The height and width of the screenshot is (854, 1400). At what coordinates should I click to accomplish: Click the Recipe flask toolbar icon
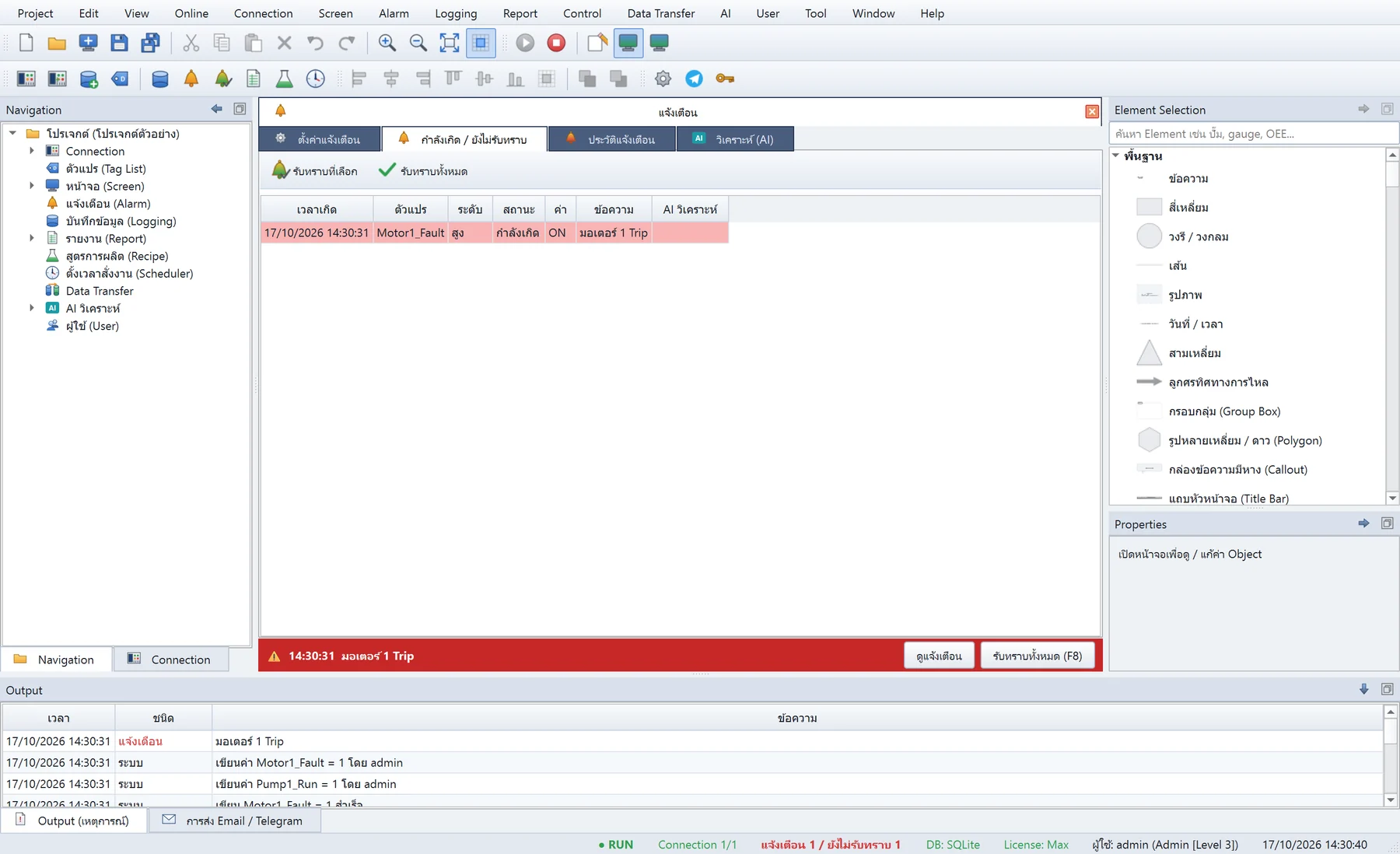[285, 79]
